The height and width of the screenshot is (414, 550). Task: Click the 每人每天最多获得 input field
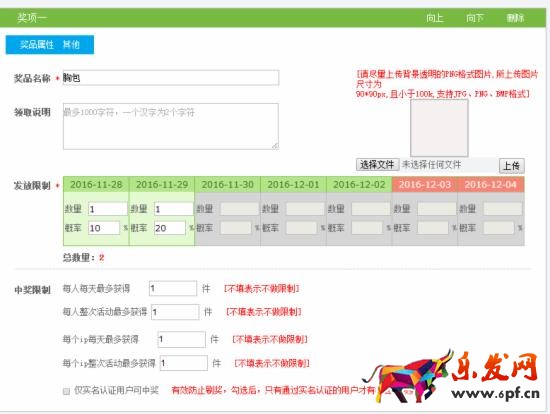[173, 288]
